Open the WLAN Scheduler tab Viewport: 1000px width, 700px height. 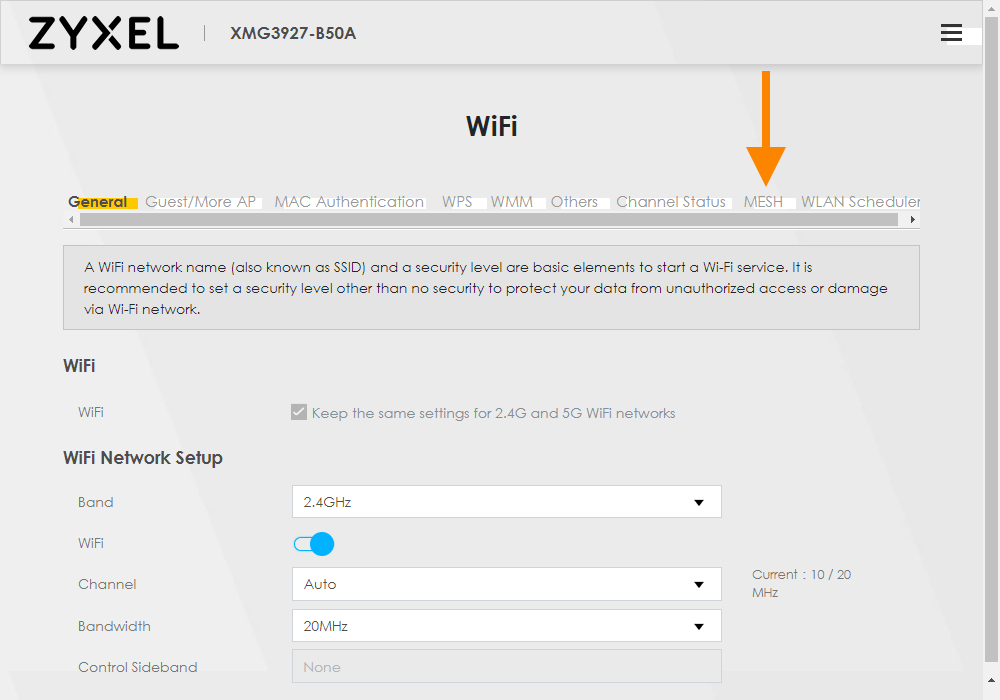860,202
